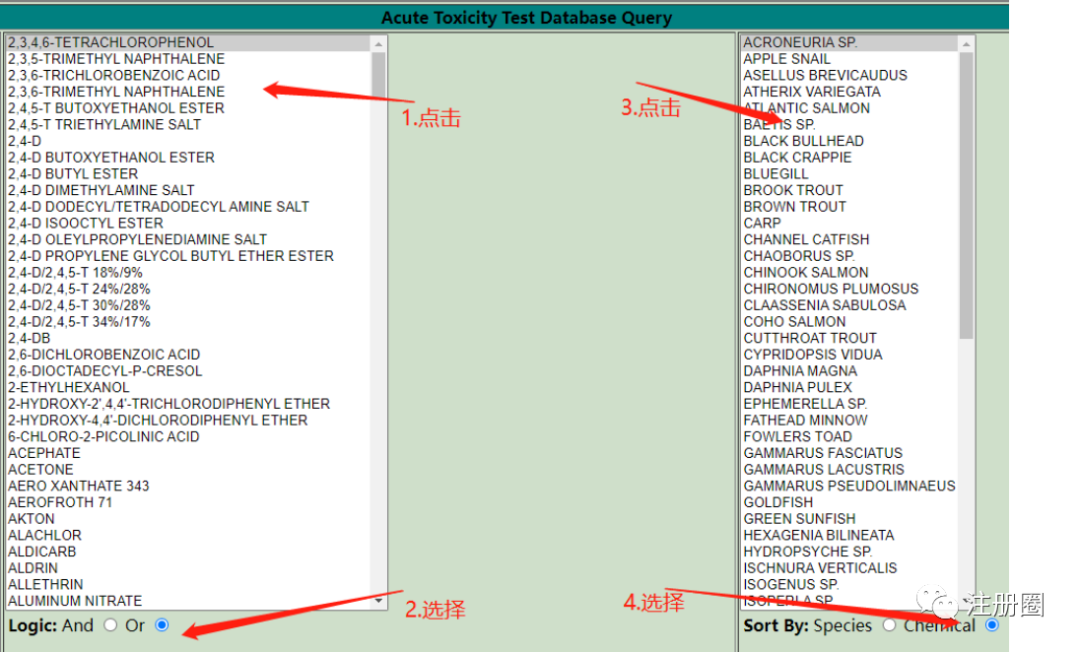Viewport: 1080px width, 652px height.
Task: Select the Logic And radio button
Action: 110,625
